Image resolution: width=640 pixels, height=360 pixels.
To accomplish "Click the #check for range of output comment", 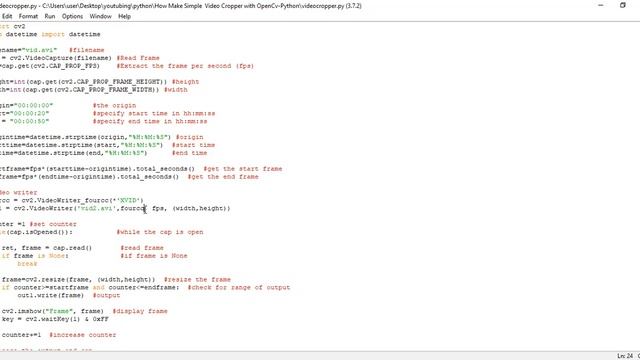I will [x=239, y=287].
